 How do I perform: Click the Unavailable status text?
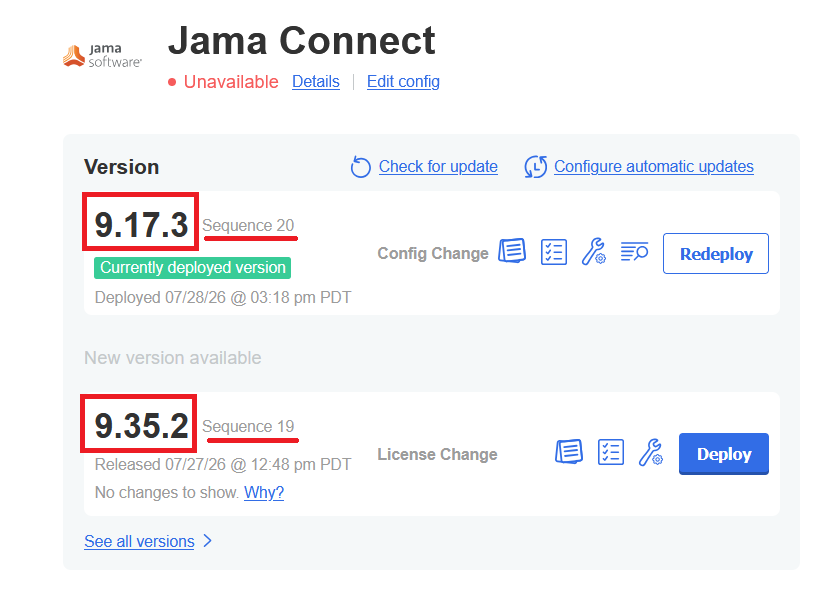point(231,82)
